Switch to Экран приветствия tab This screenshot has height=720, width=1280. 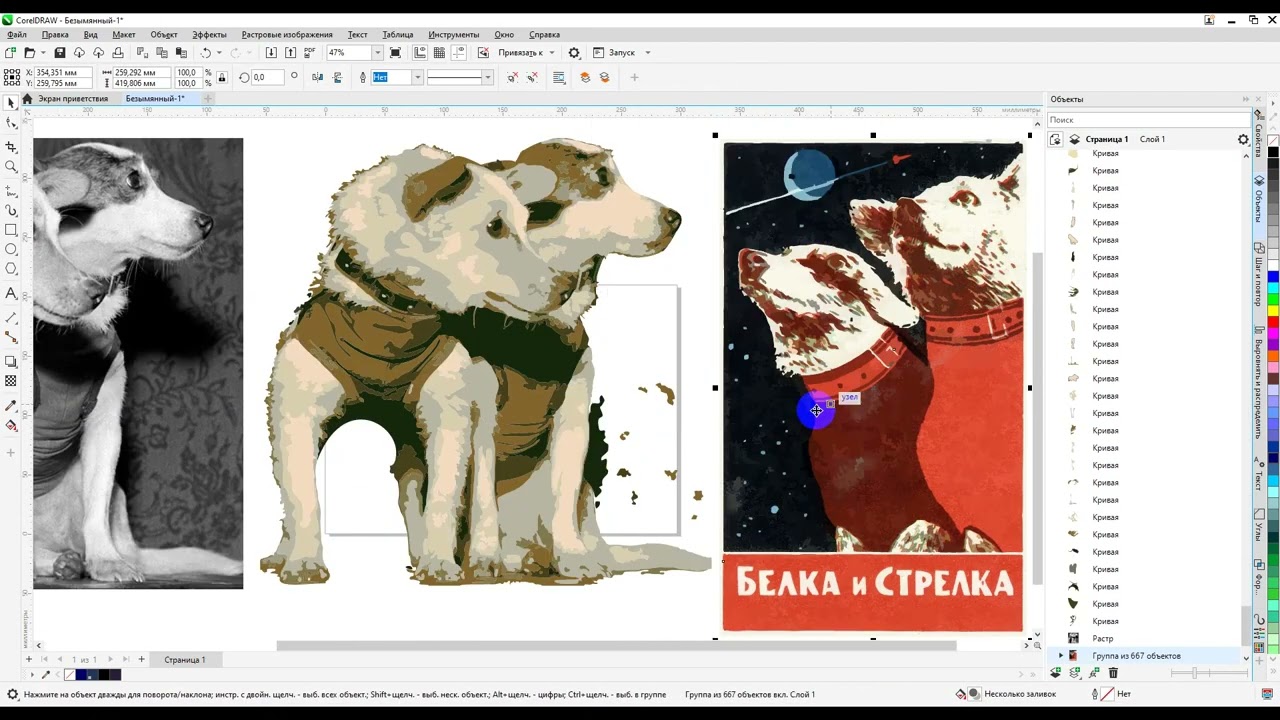click(x=72, y=99)
